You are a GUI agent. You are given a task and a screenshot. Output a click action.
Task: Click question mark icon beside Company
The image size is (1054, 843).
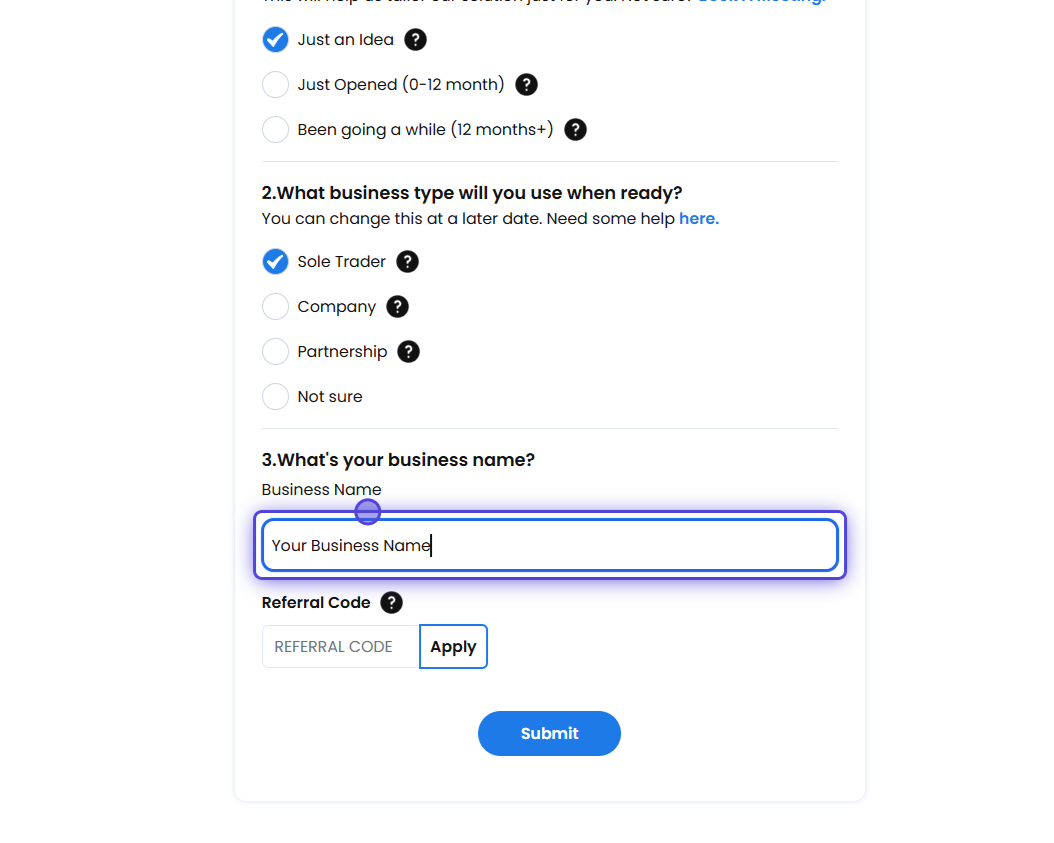coord(397,307)
